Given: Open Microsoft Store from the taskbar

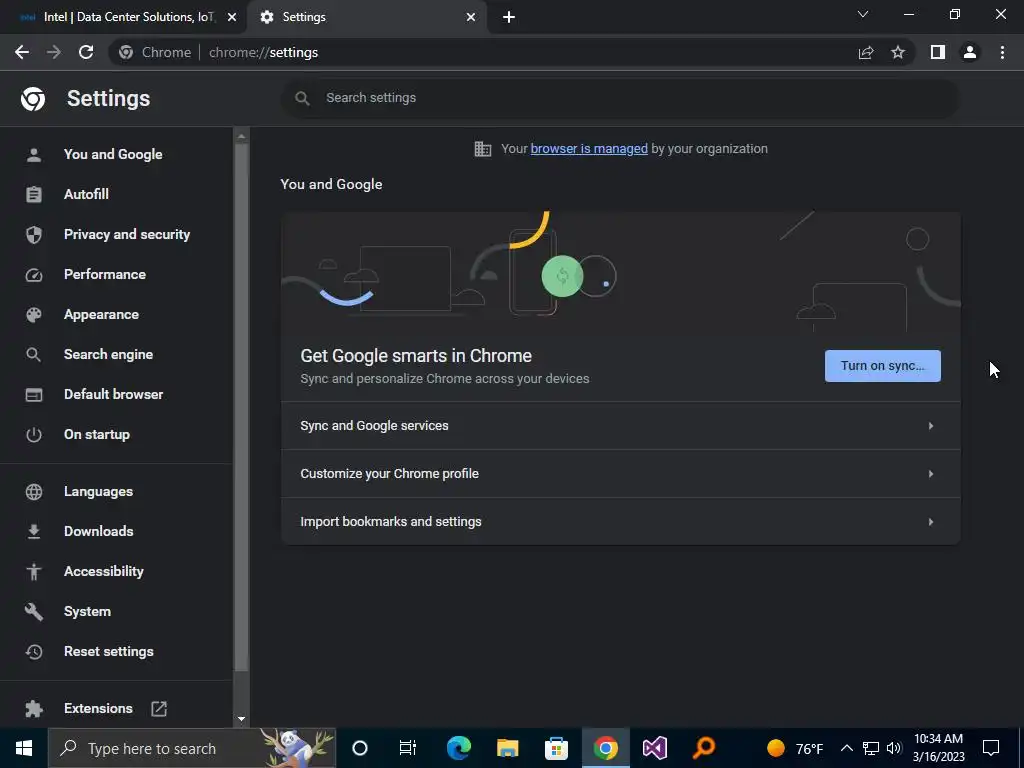Looking at the screenshot, I should 556,748.
